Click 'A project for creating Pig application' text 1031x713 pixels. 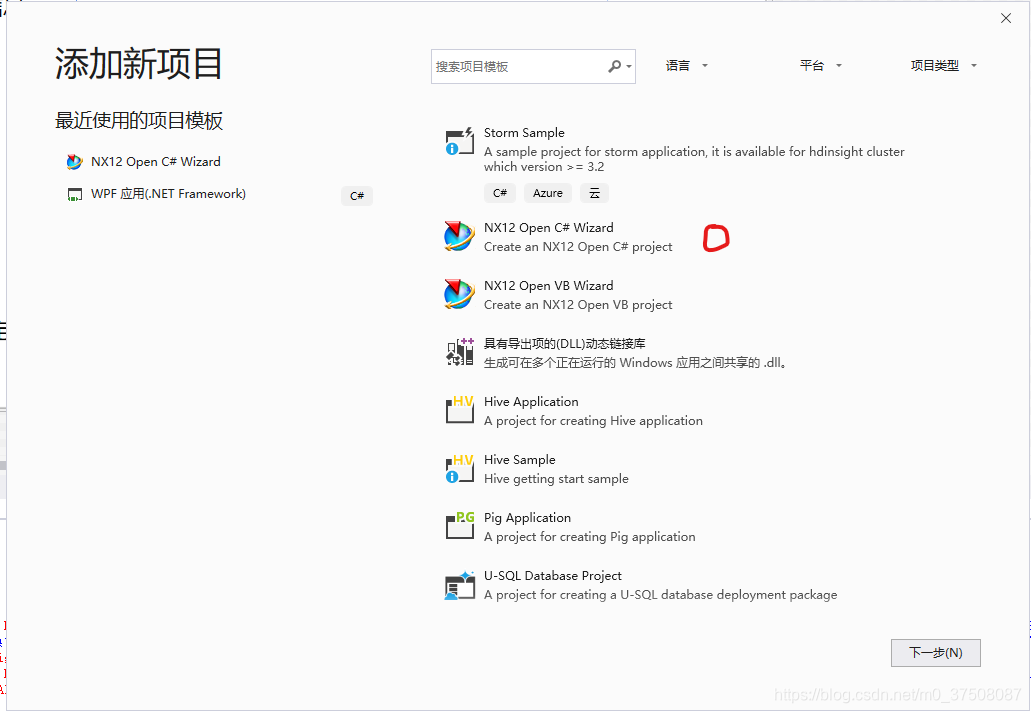pos(590,537)
